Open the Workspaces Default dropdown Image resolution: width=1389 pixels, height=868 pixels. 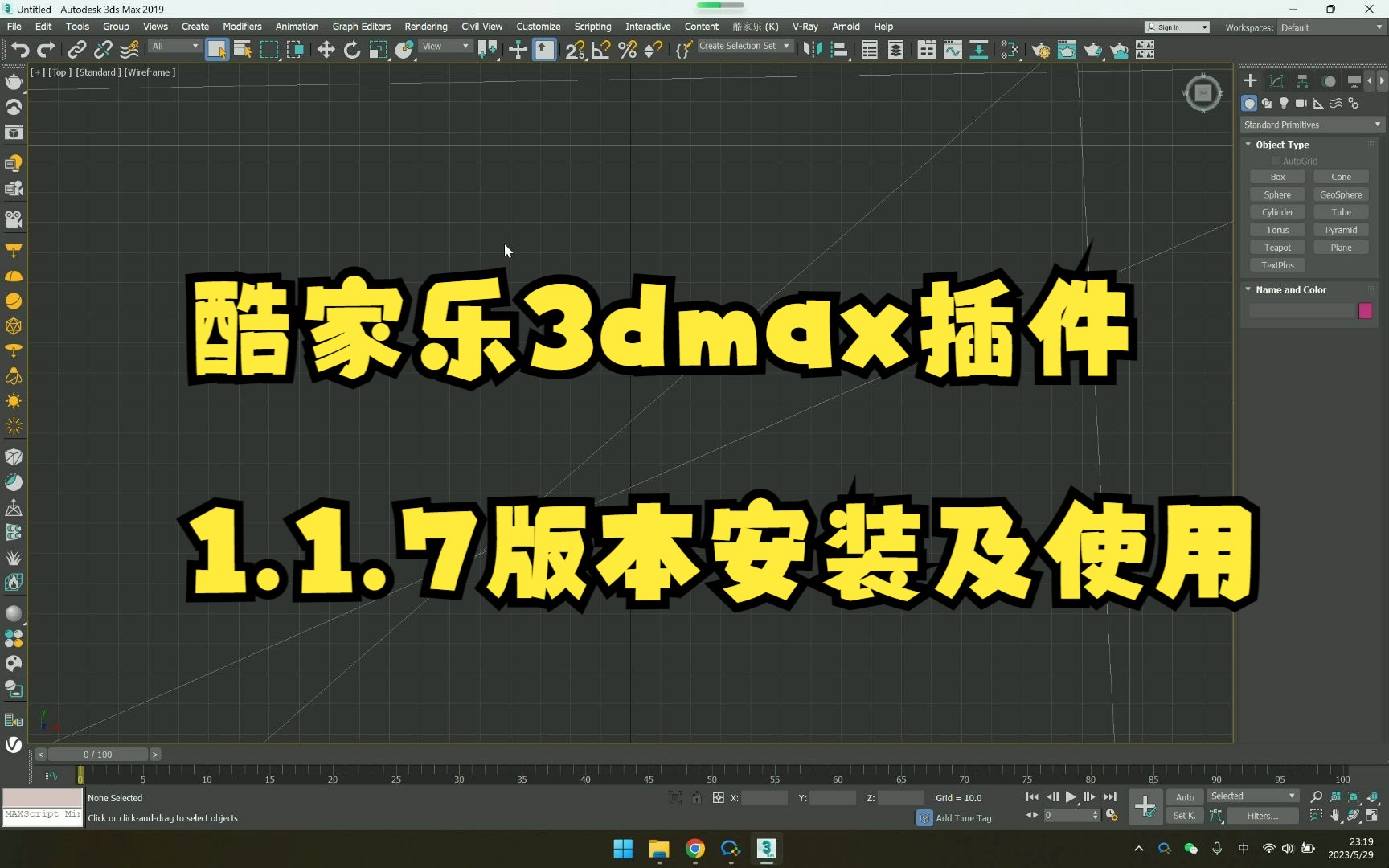point(1331,27)
